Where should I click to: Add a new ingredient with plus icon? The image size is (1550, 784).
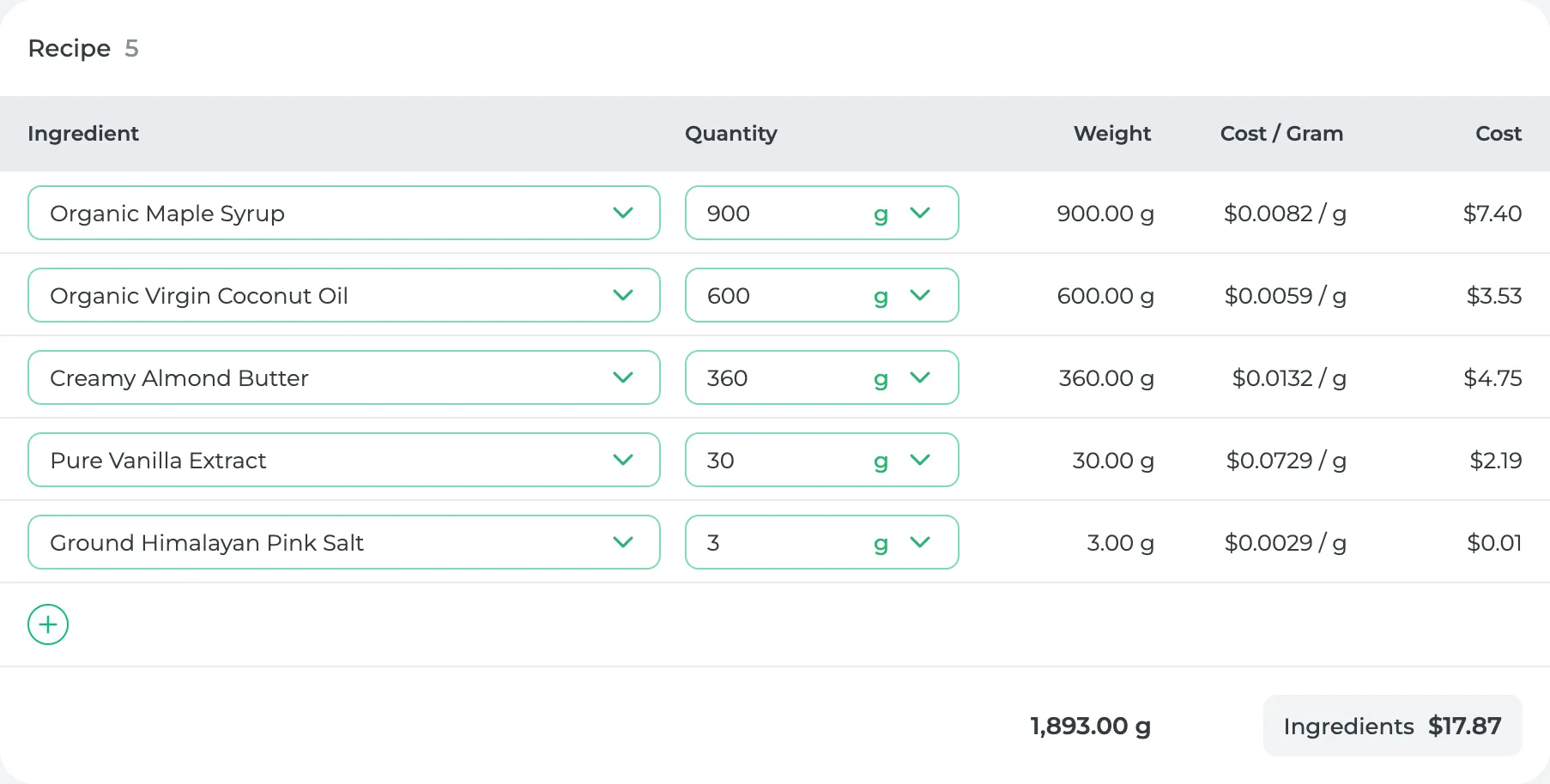coord(48,624)
